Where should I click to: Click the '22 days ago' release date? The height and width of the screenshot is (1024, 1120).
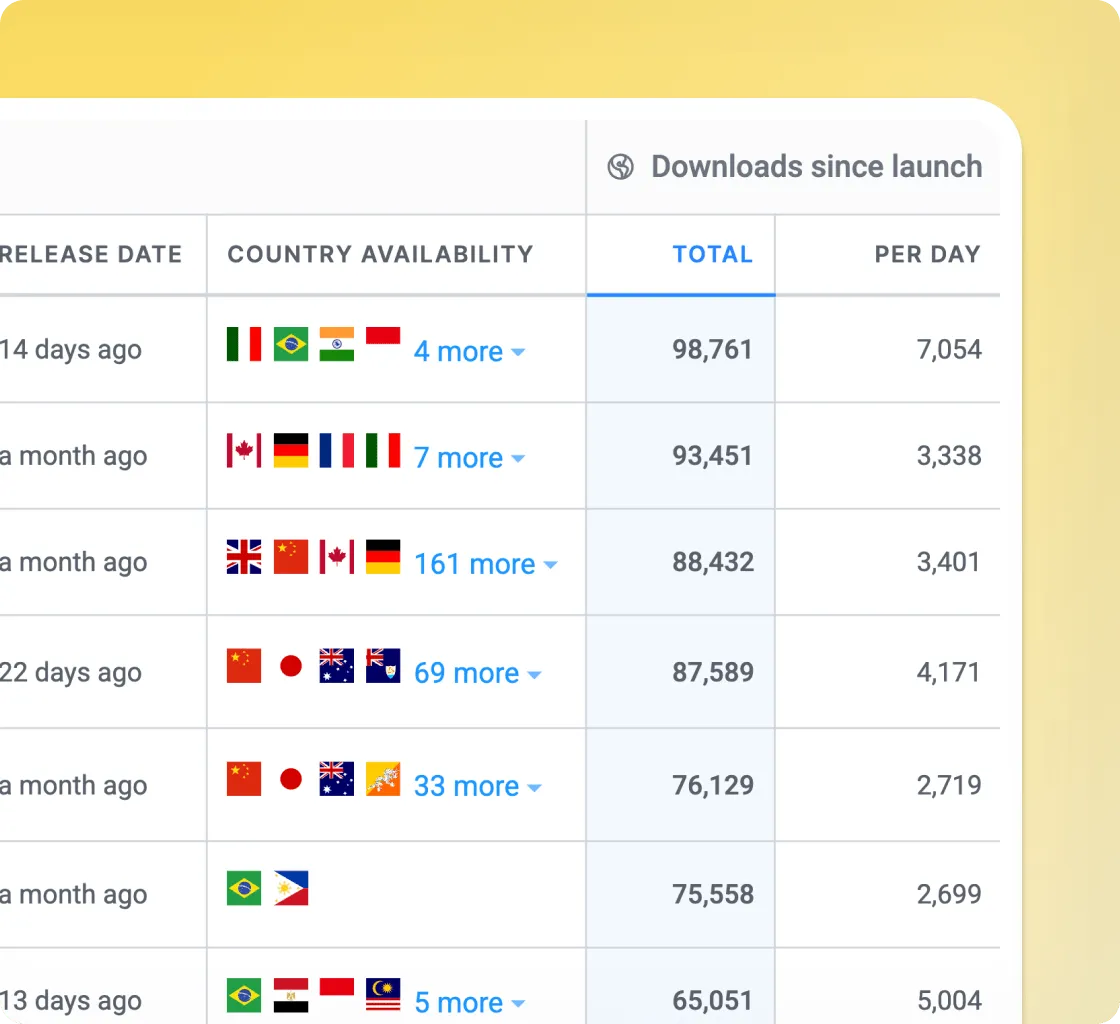point(71,673)
